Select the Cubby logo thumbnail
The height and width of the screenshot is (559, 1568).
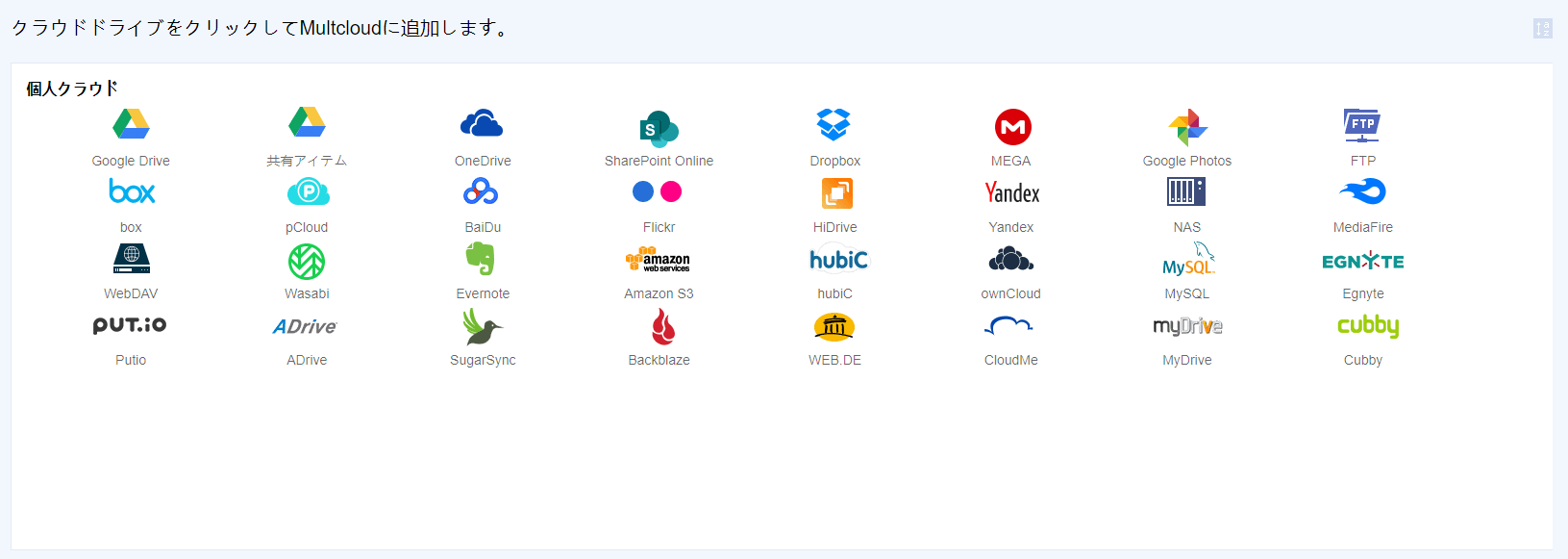coord(1367,326)
